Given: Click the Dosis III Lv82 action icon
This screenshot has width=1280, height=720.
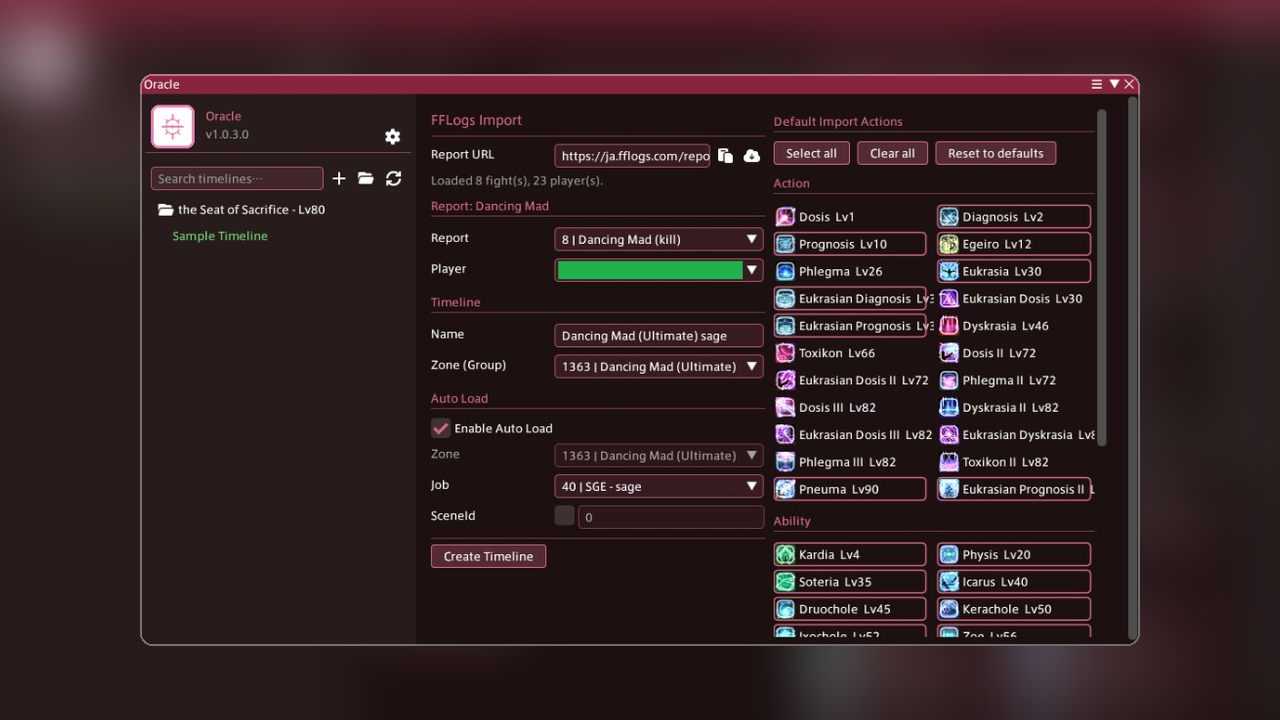Looking at the screenshot, I should [786, 407].
